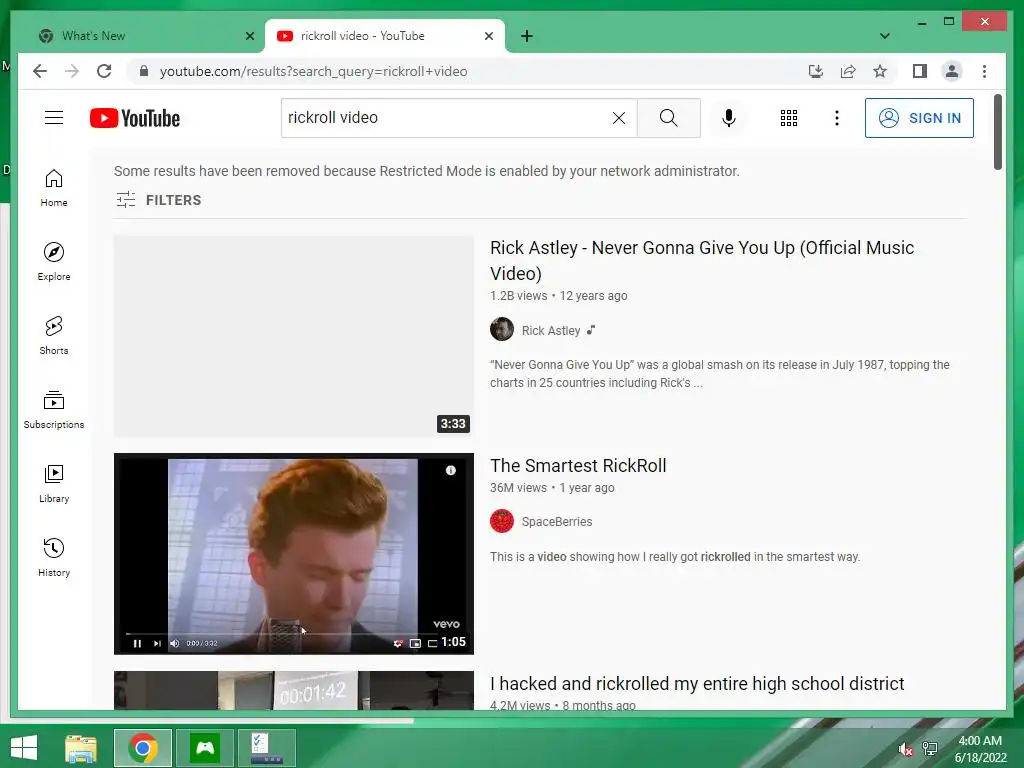
Task: Open History in sidebar
Action: (x=54, y=557)
